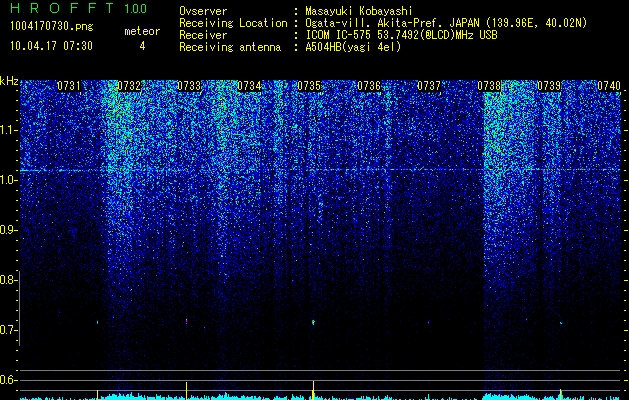This screenshot has height=400, width=629.
Task: Click the receiver text ICOM IC-575 53.7492 MHz
Action: tap(401, 35)
